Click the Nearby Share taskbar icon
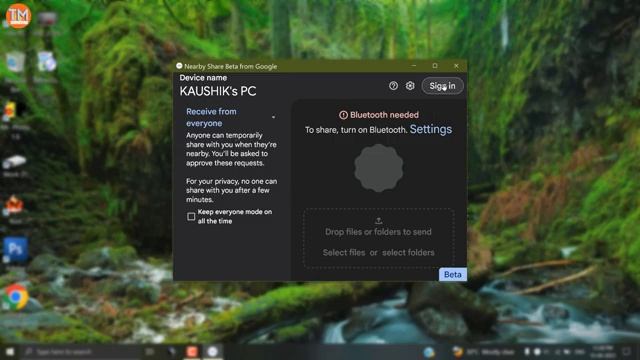Viewport: 640px width, 360px height. click(212, 351)
